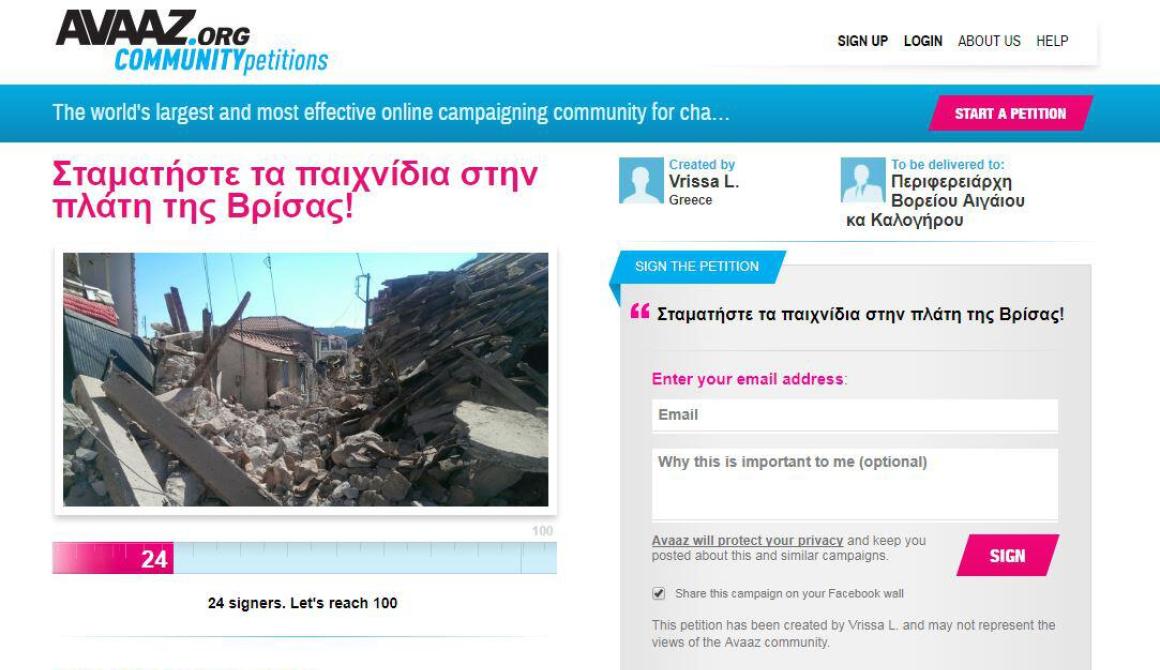Open the Avaaz.org Community Petitions logo
This screenshot has width=1160, height=670.
192,41
